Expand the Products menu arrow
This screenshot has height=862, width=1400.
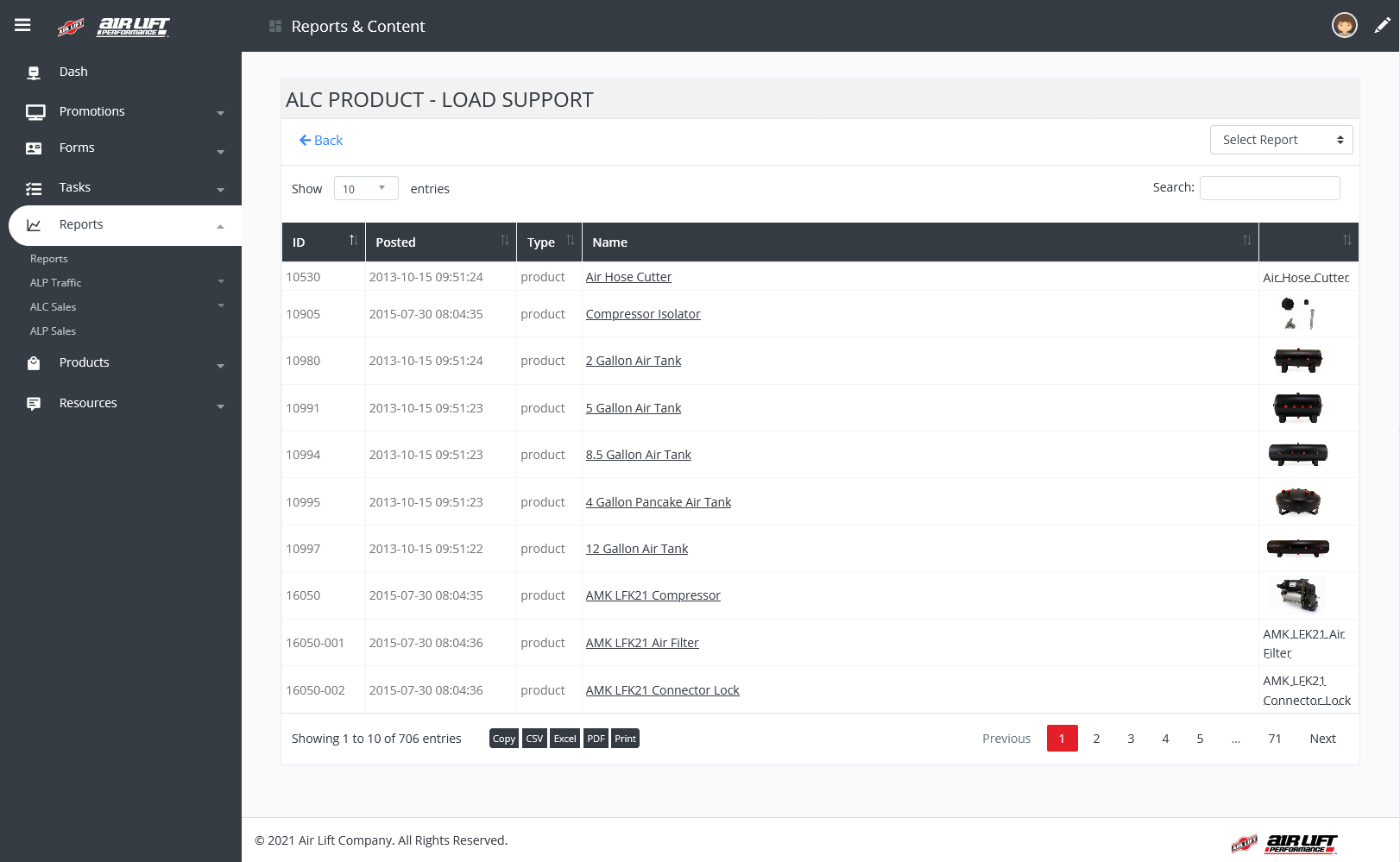pyautogui.click(x=220, y=366)
